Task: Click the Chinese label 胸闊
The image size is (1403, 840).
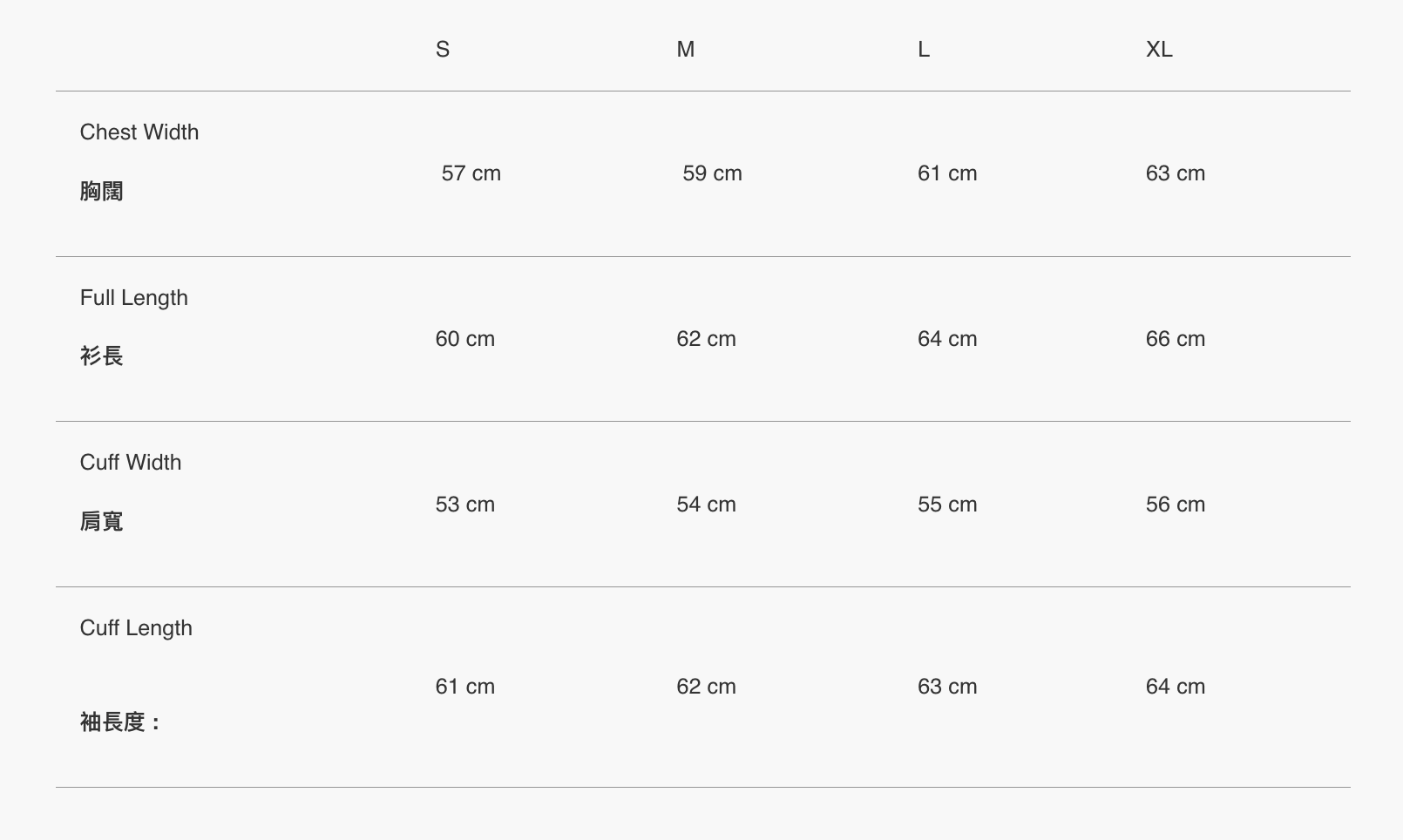Action: coord(102,192)
